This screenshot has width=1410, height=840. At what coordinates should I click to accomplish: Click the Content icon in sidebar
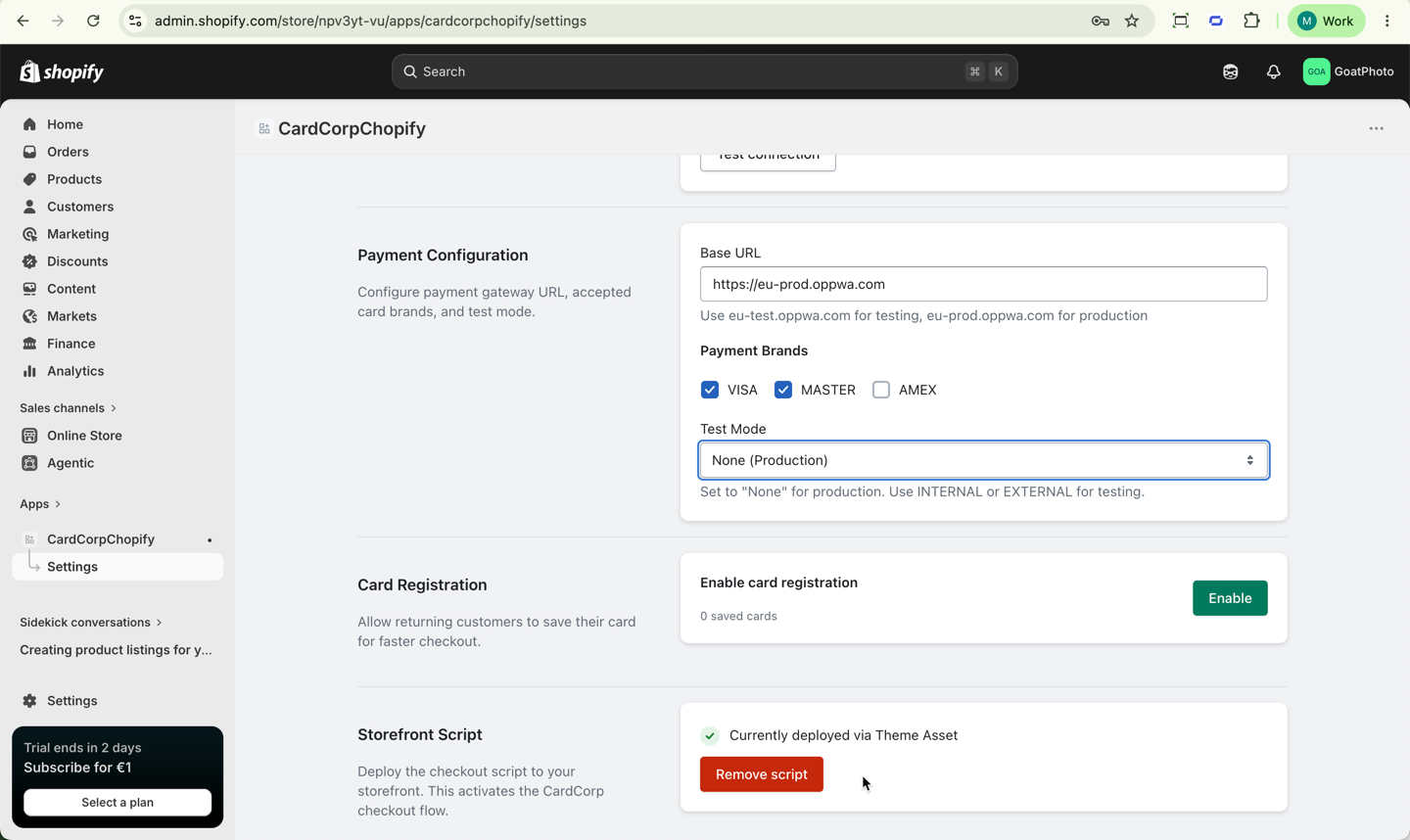click(x=29, y=289)
